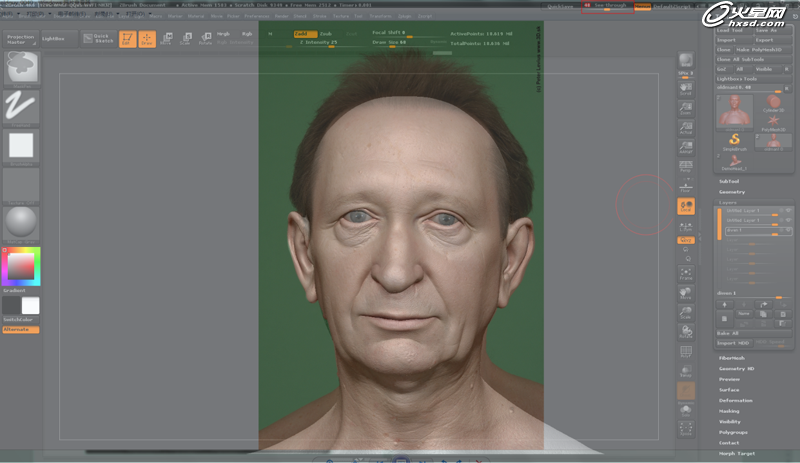Toggle Draw mode button

pos(147,39)
